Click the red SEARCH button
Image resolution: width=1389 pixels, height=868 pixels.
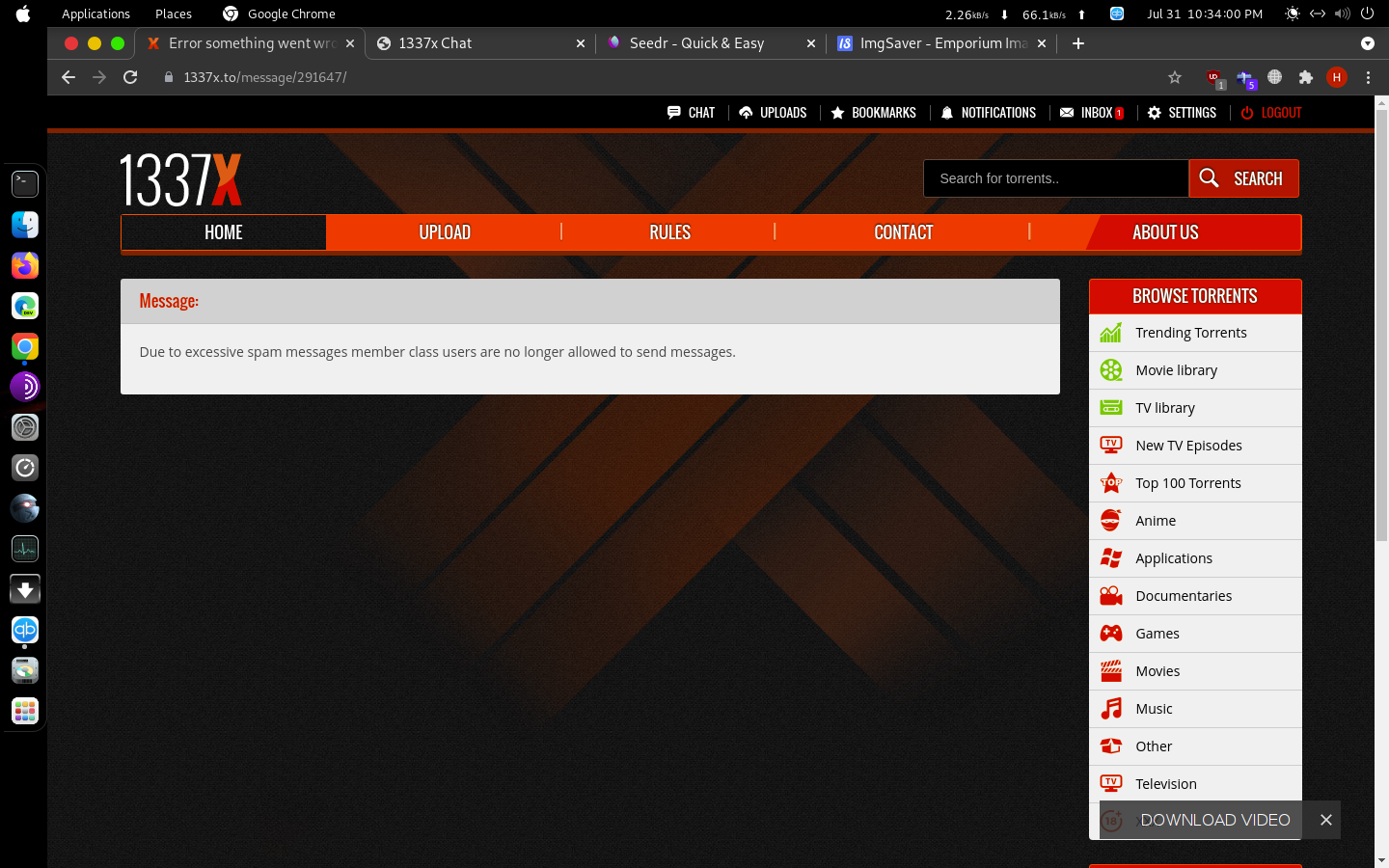[1243, 178]
